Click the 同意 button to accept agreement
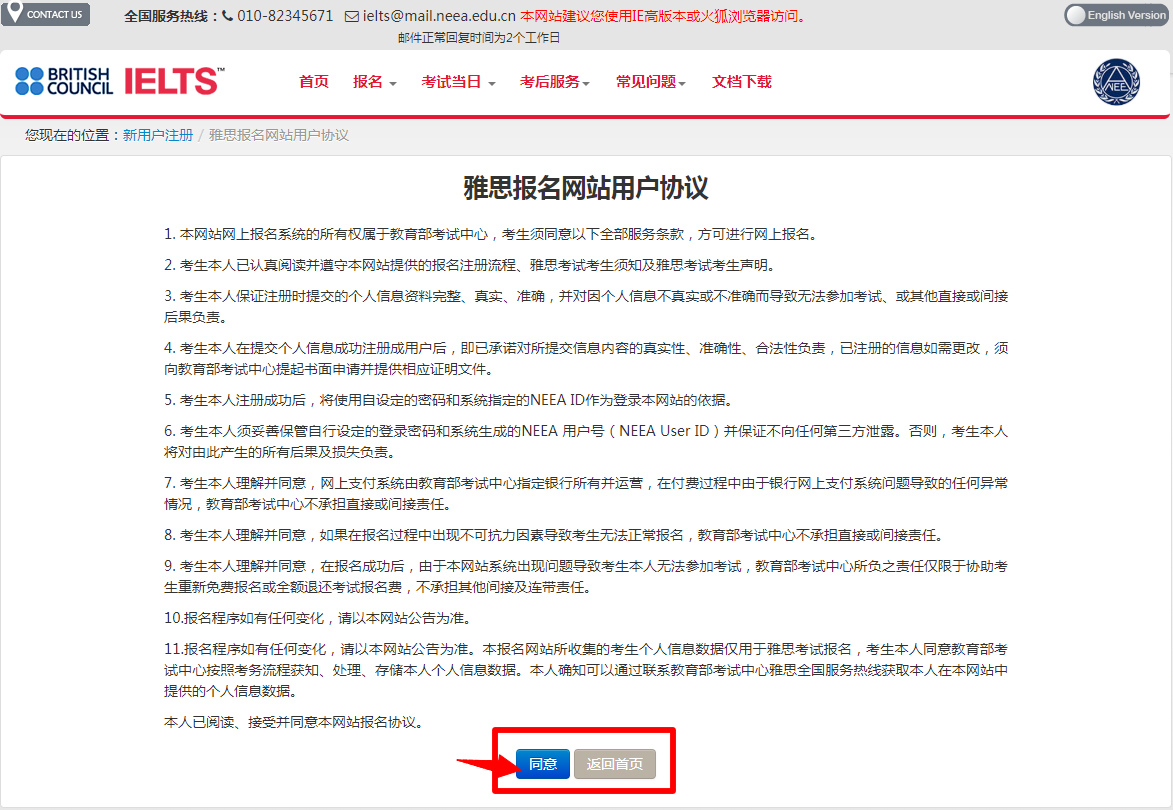Image resolution: width=1173 pixels, height=810 pixels. tap(541, 763)
